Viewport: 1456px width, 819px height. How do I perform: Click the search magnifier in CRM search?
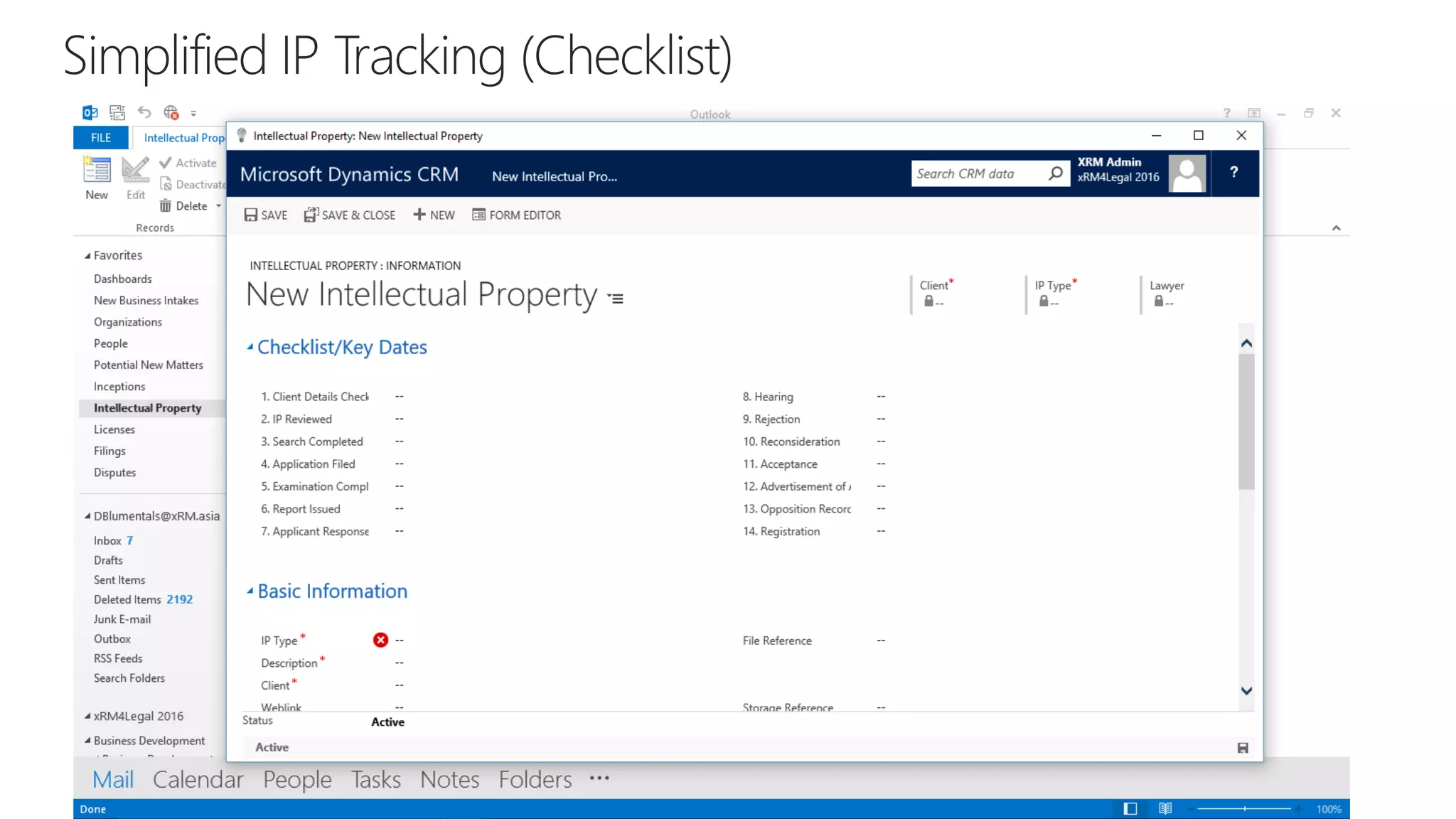coord(1056,173)
